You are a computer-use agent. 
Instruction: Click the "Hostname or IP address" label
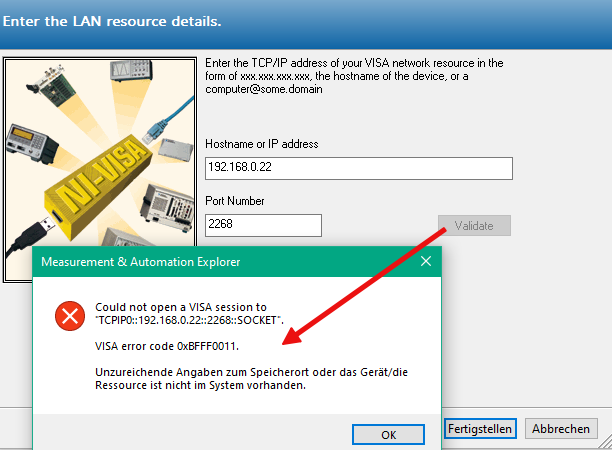[262, 144]
